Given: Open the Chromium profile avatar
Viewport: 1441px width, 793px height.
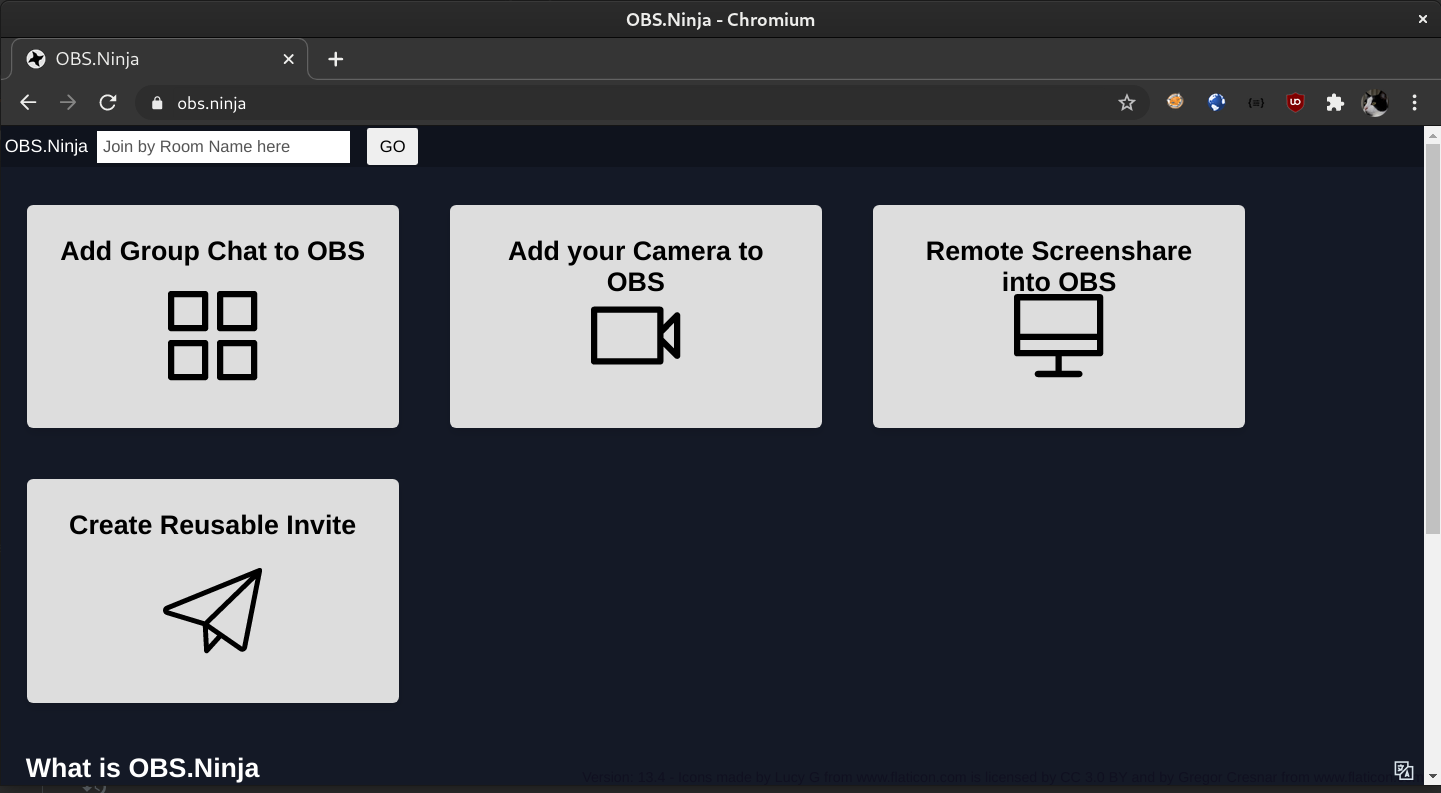Looking at the screenshot, I should pyautogui.click(x=1376, y=102).
